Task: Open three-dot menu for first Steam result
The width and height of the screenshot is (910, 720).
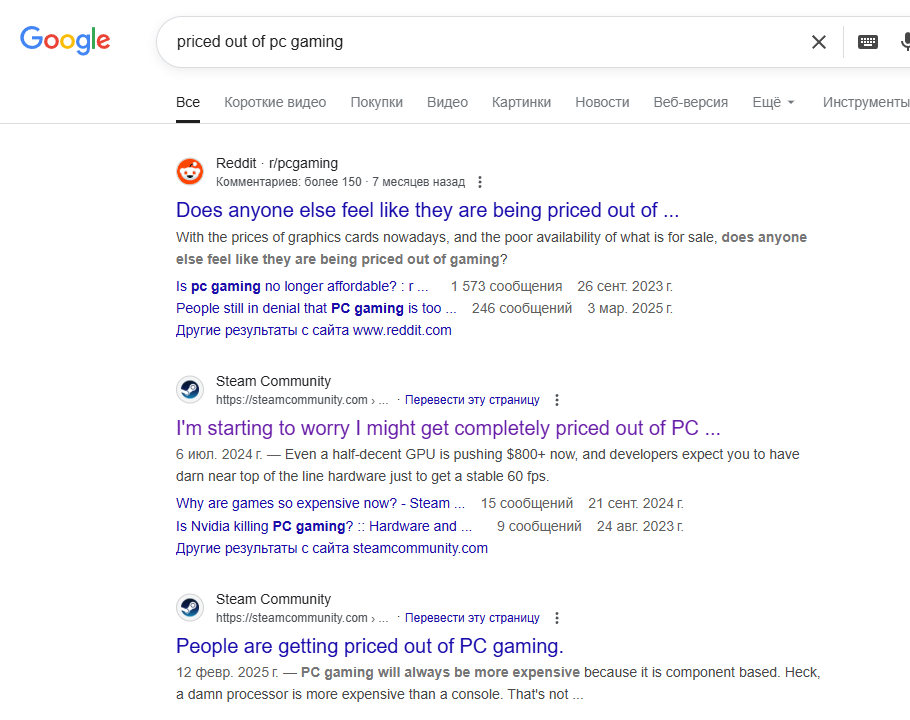Action: pos(557,400)
